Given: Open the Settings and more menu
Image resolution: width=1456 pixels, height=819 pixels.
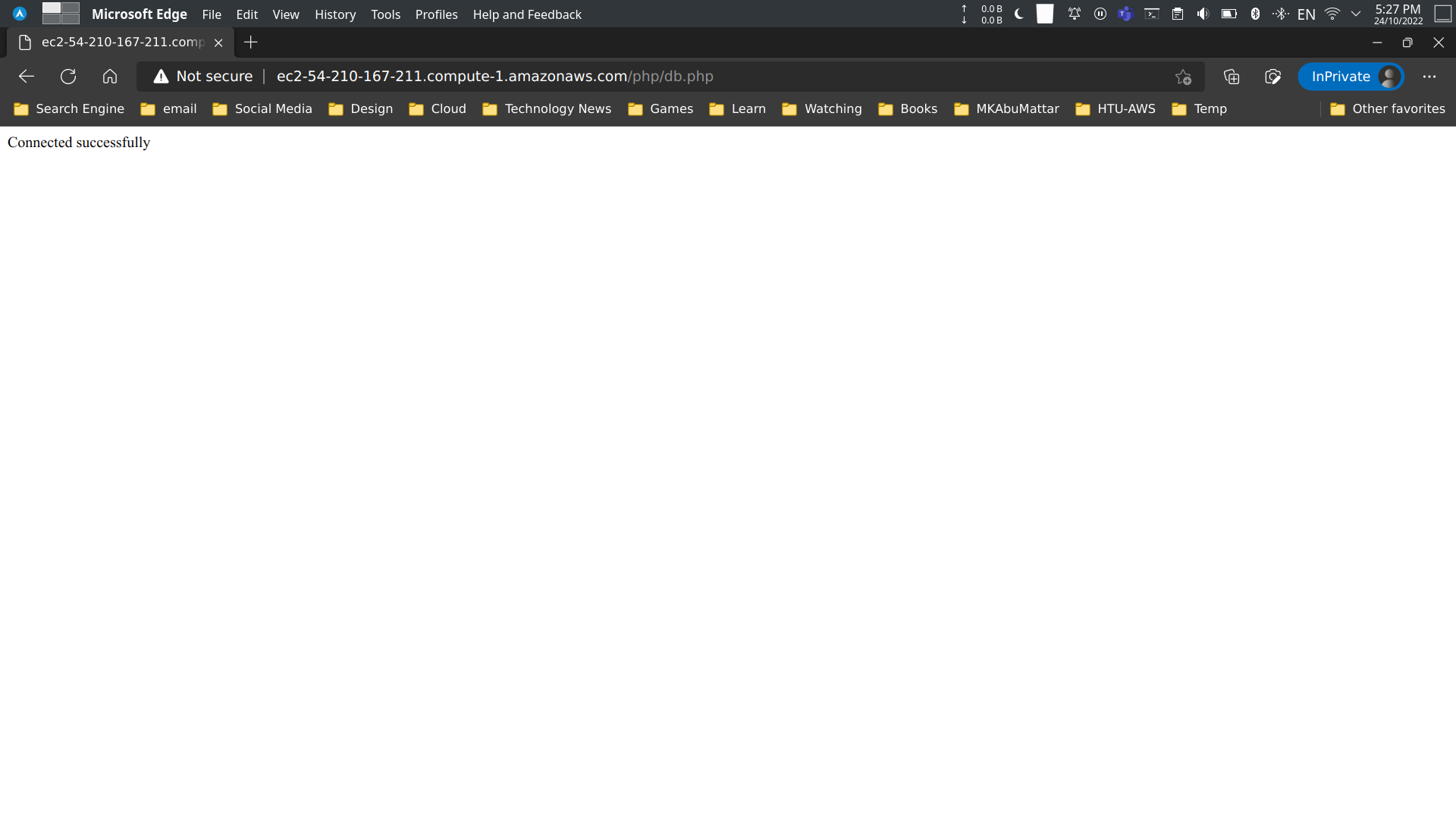Looking at the screenshot, I should click(x=1430, y=77).
